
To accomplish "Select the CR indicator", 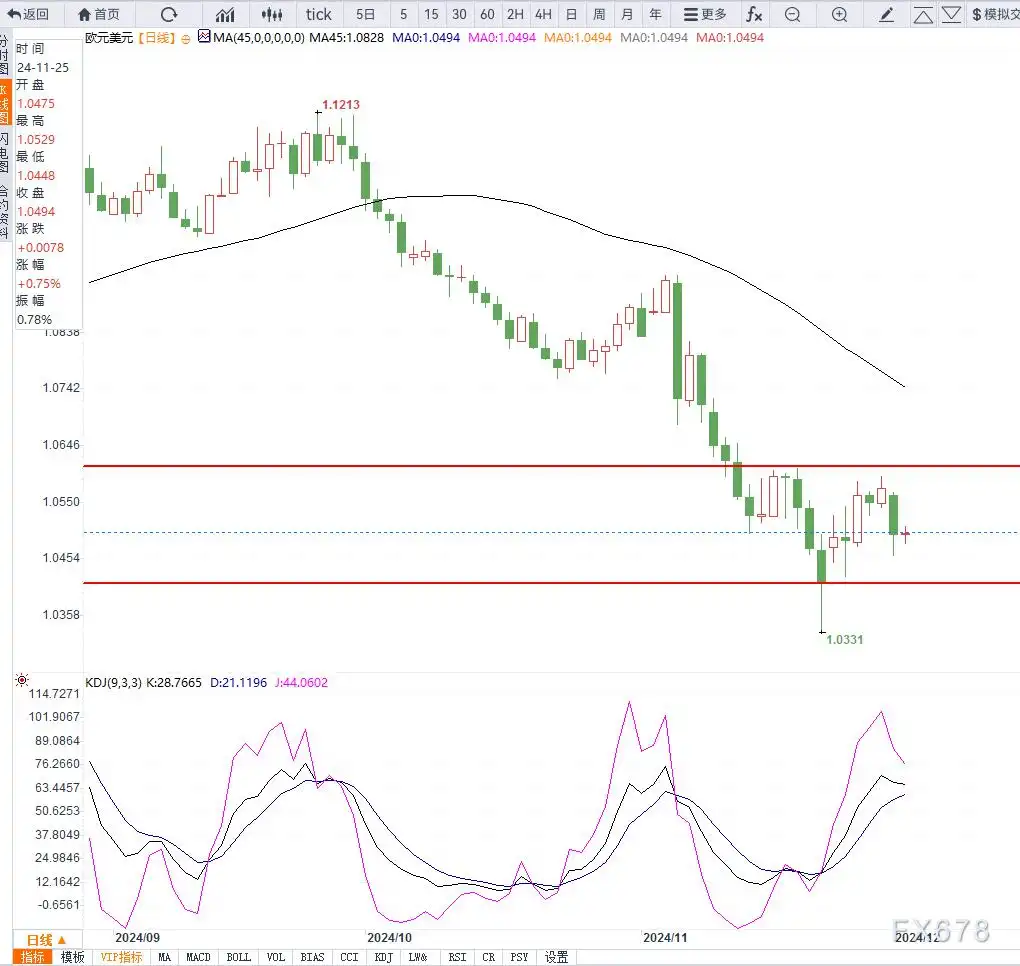I will (489, 957).
